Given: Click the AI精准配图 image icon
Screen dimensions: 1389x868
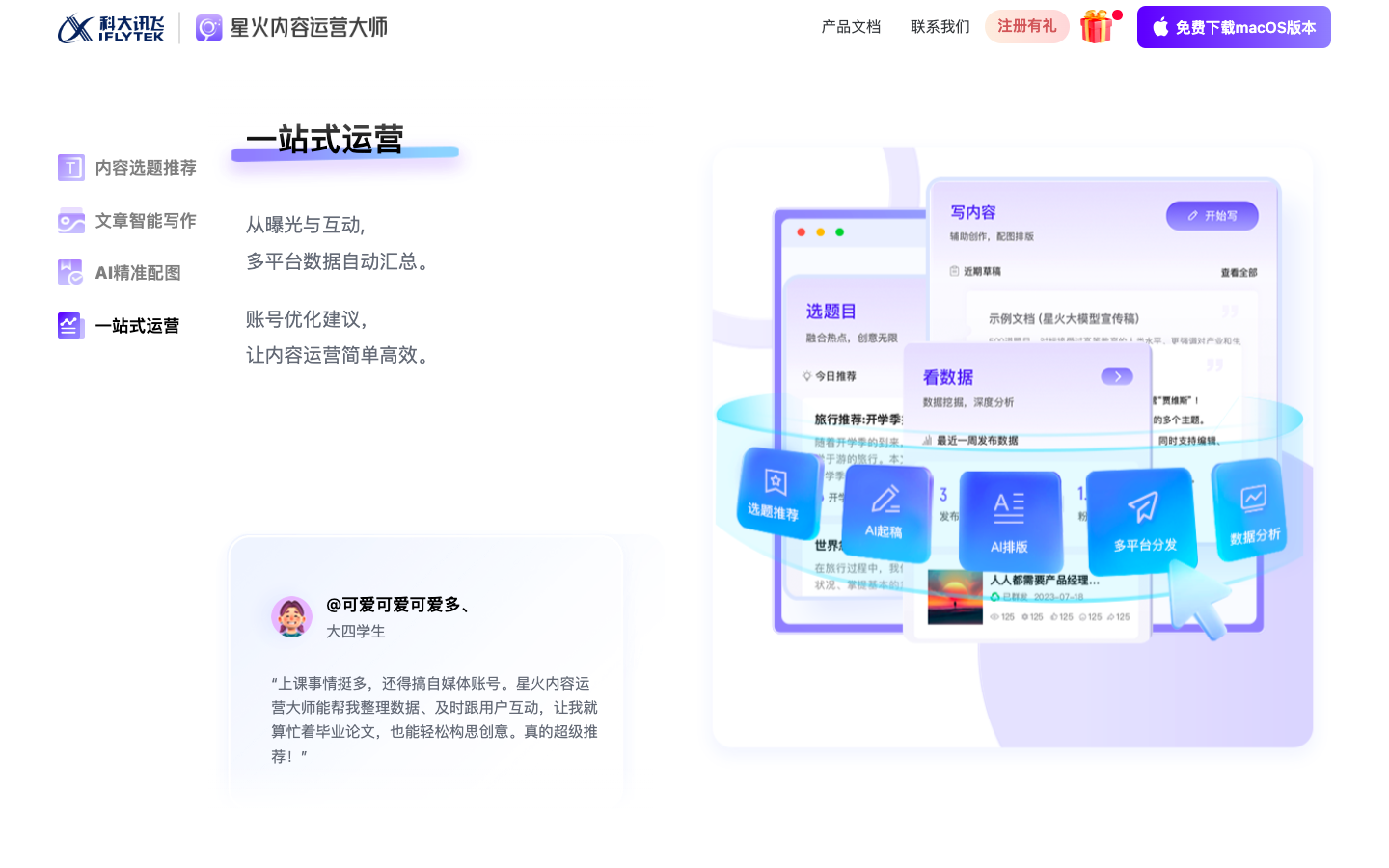Looking at the screenshot, I should (x=71, y=273).
